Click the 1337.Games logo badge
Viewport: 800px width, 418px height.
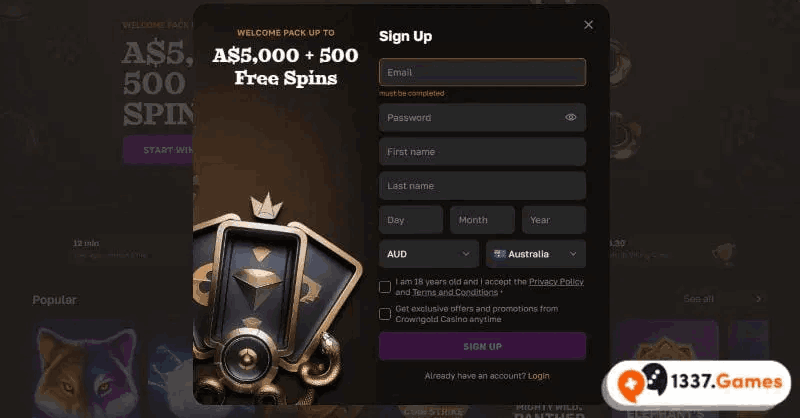(698, 382)
